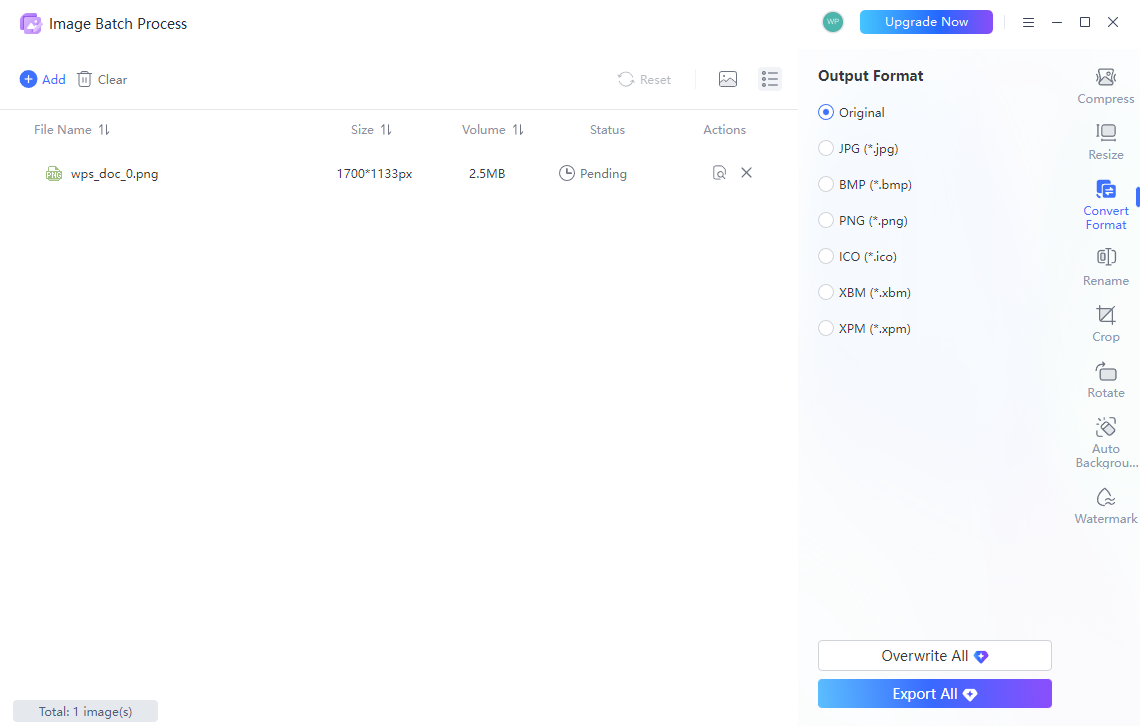Click the PNG file type icon

point(54,174)
